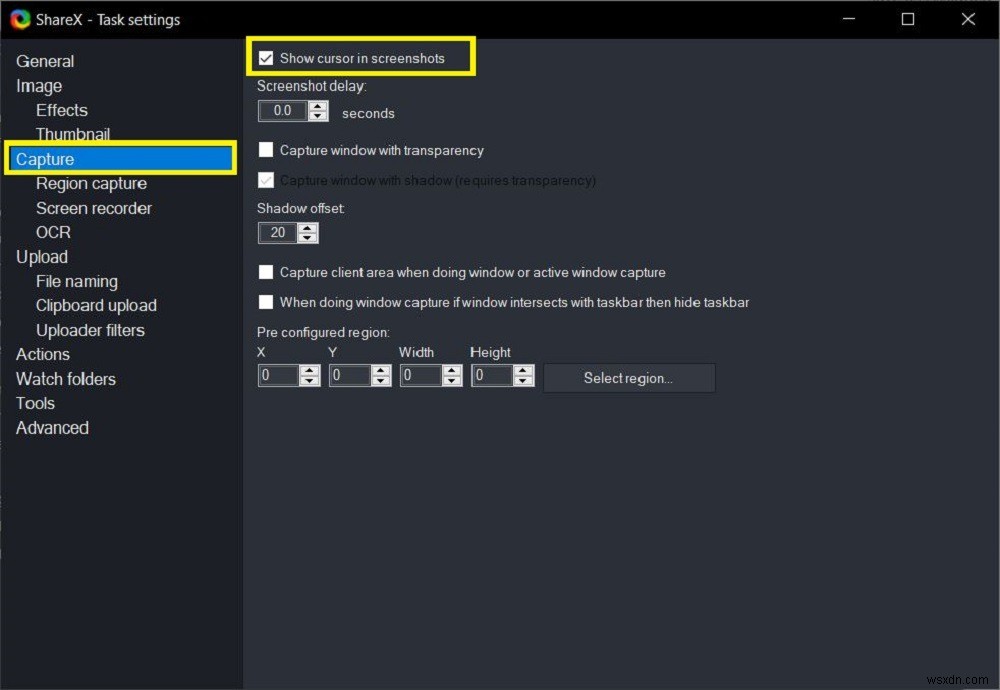
Task: Enable capture of client area for window captures
Action: click(266, 271)
